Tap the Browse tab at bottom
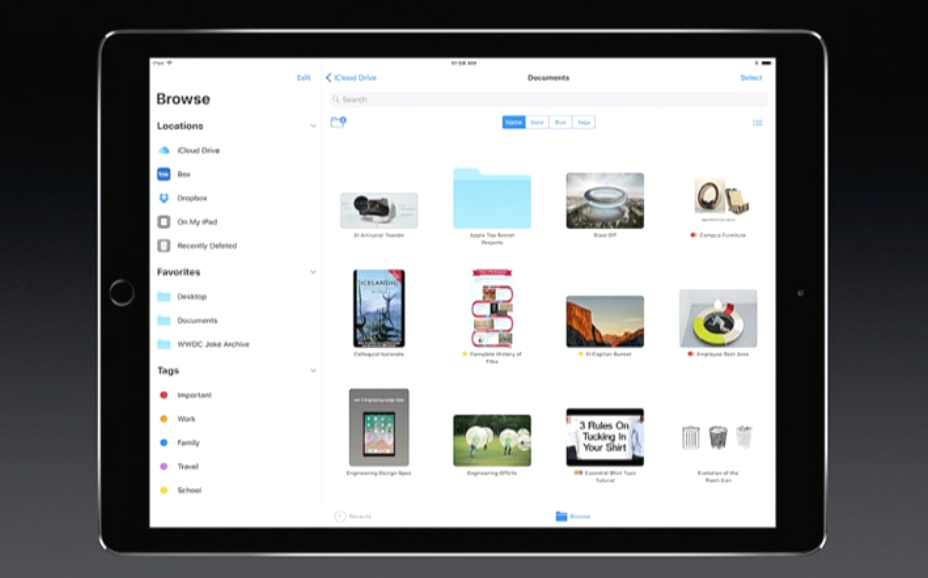928x578 pixels. 573,516
